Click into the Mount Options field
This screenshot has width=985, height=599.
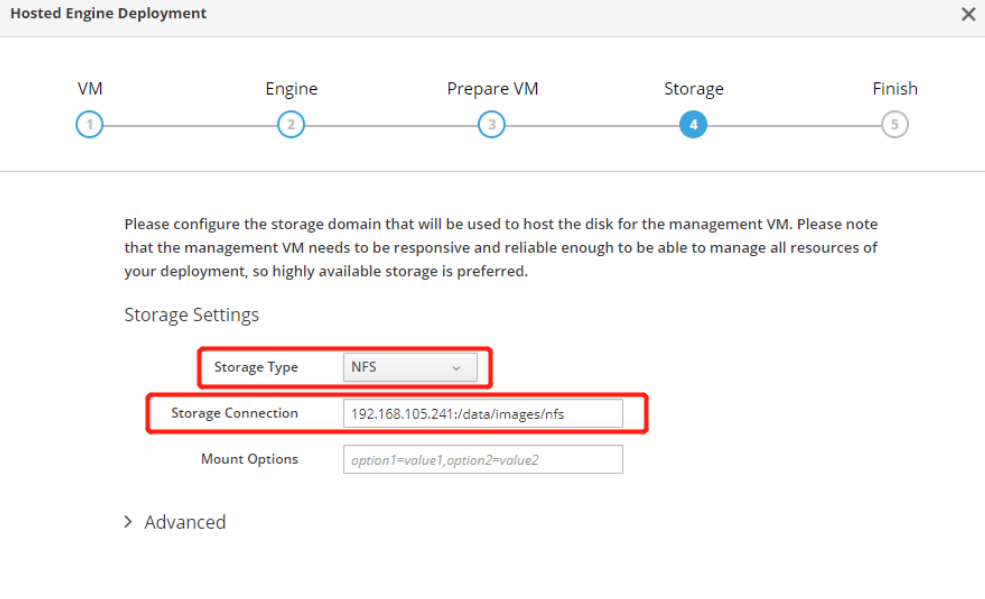coord(482,460)
